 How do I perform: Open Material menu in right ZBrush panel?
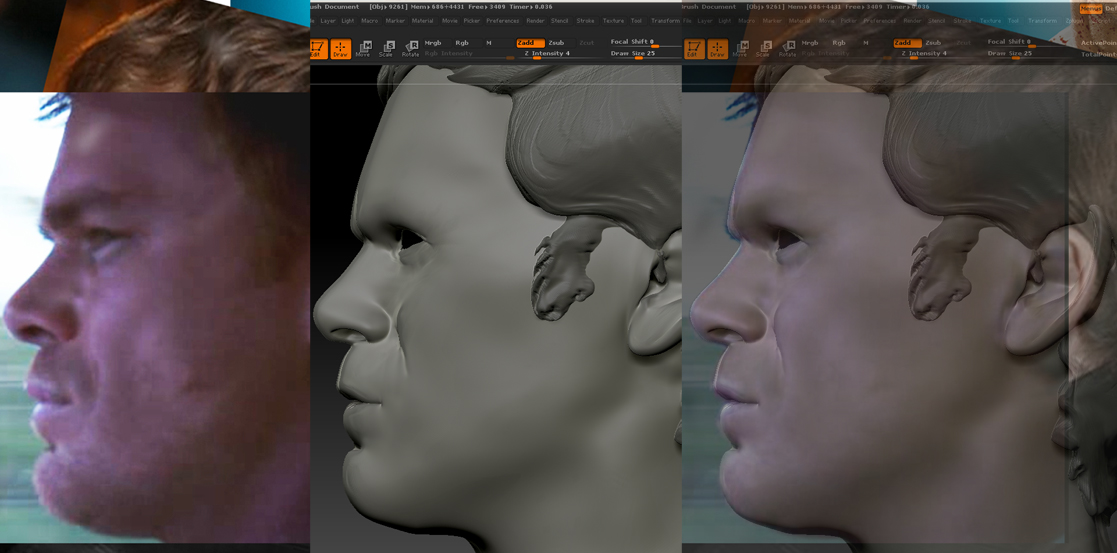click(x=799, y=21)
